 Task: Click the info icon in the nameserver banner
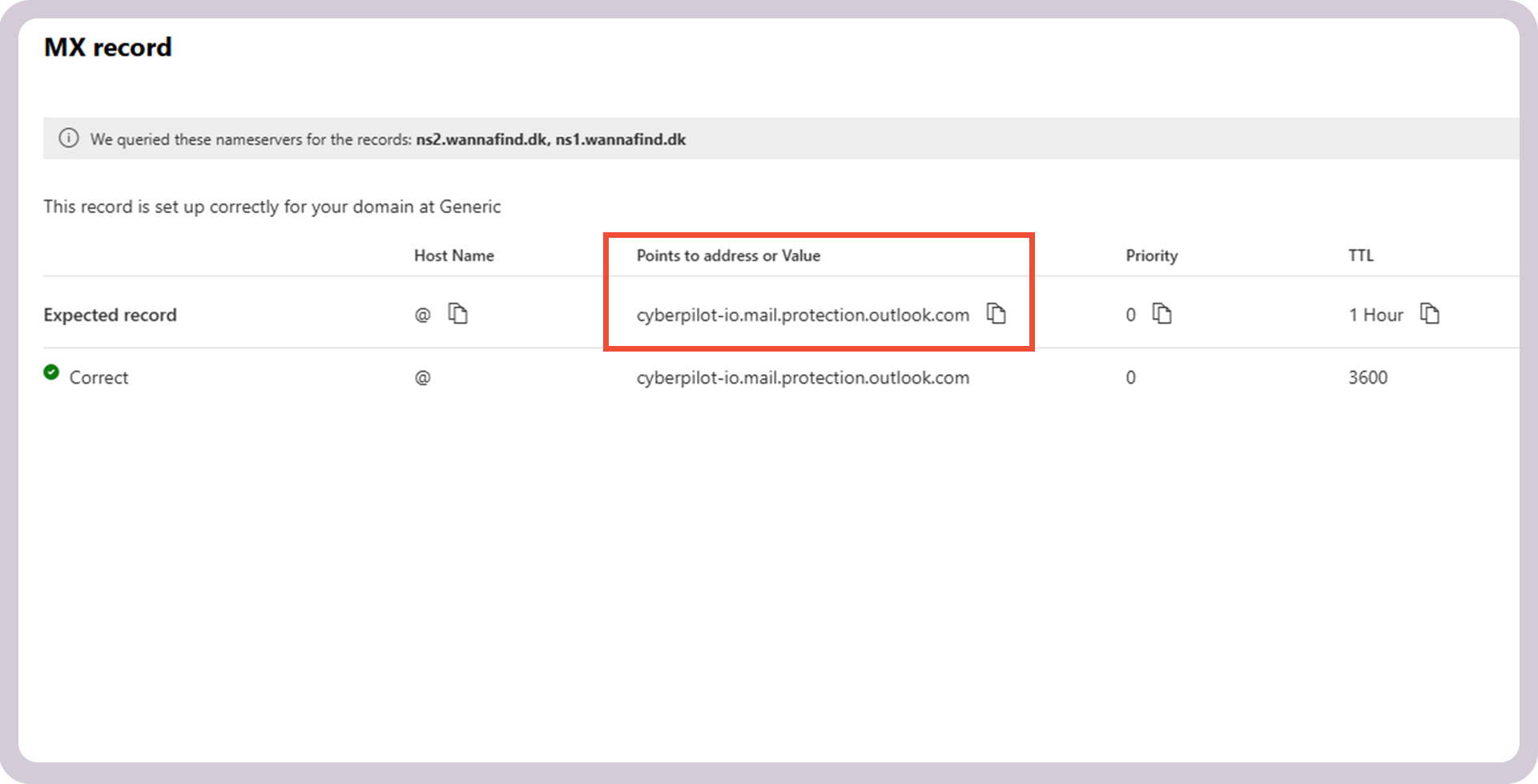pyautogui.click(x=68, y=138)
